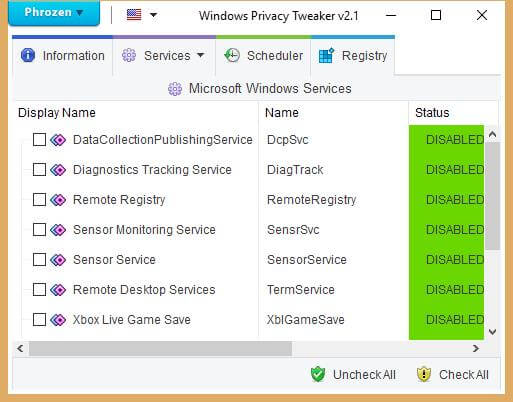Click the yellow warning shield icon of Check All

coord(424,374)
